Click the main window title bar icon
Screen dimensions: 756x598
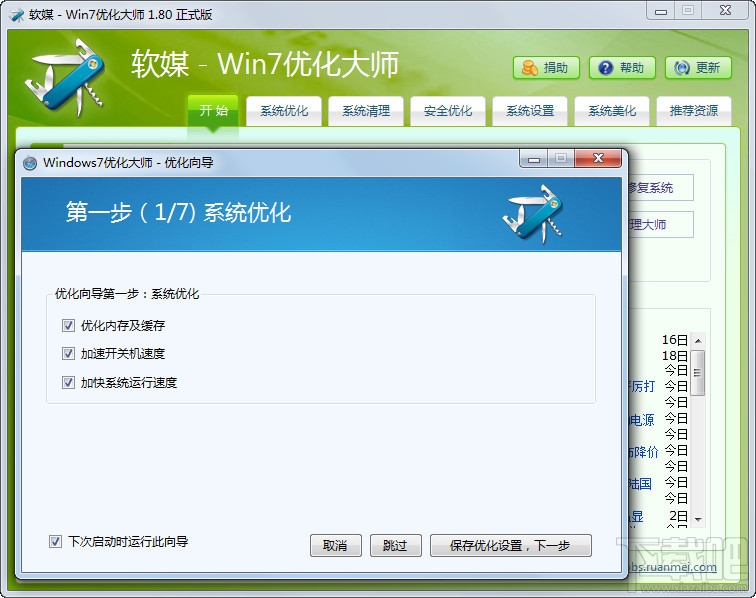point(17,15)
